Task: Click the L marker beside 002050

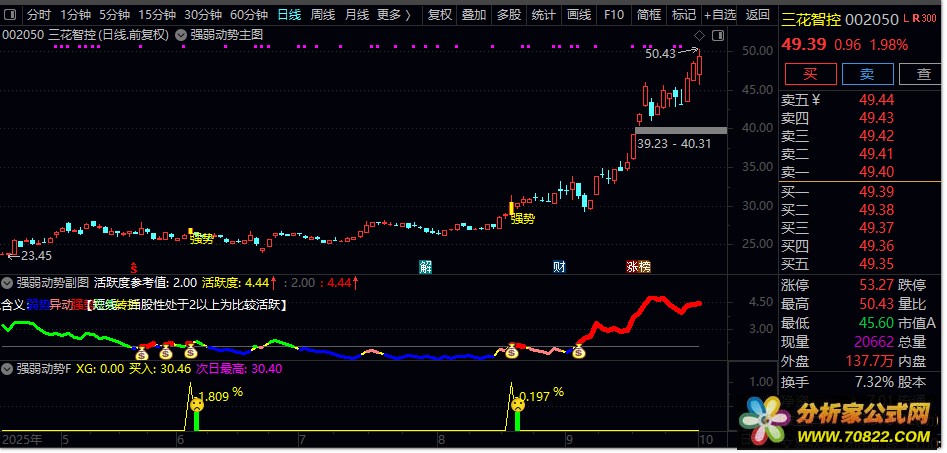Action: click(x=906, y=19)
